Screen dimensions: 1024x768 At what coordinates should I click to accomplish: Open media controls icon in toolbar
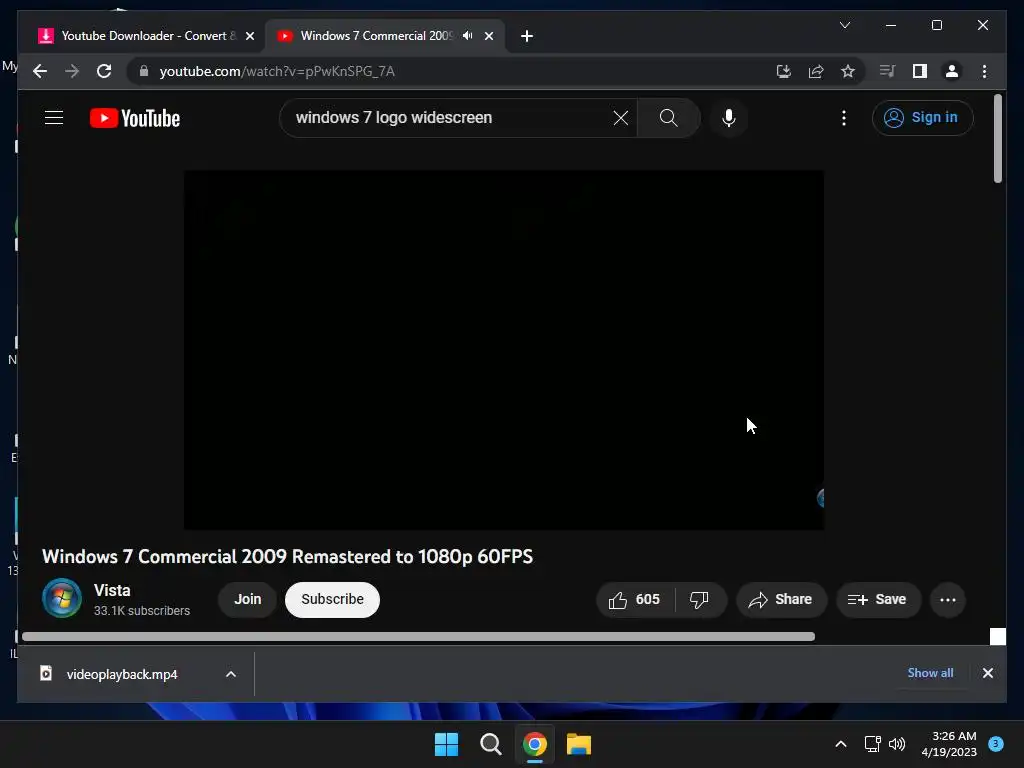pos(887,71)
